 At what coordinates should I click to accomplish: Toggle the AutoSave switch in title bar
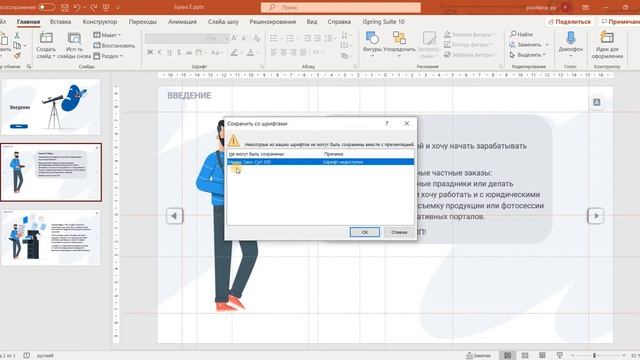click(47, 7)
